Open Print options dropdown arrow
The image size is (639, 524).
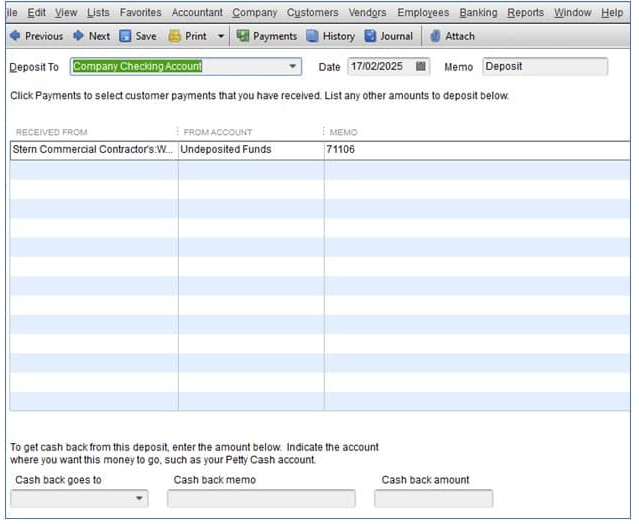(221, 36)
